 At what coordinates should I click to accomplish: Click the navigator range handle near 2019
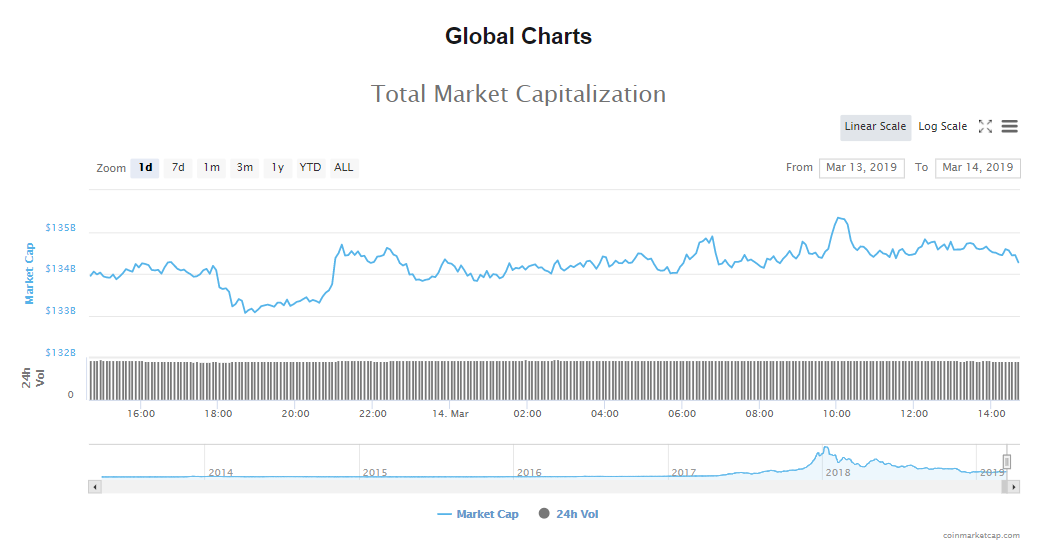(x=1007, y=461)
